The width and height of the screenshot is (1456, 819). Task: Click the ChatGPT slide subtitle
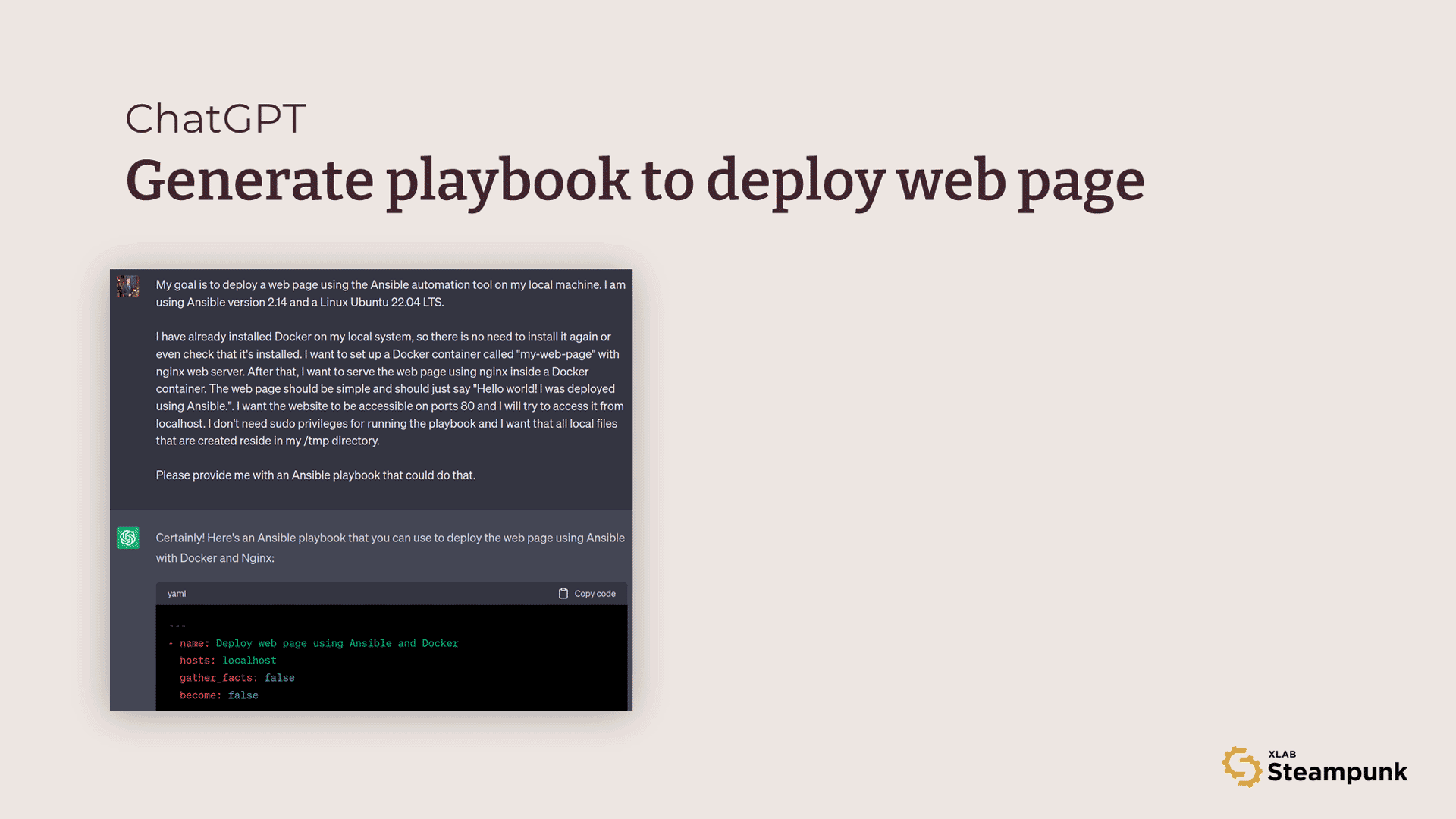[215, 119]
